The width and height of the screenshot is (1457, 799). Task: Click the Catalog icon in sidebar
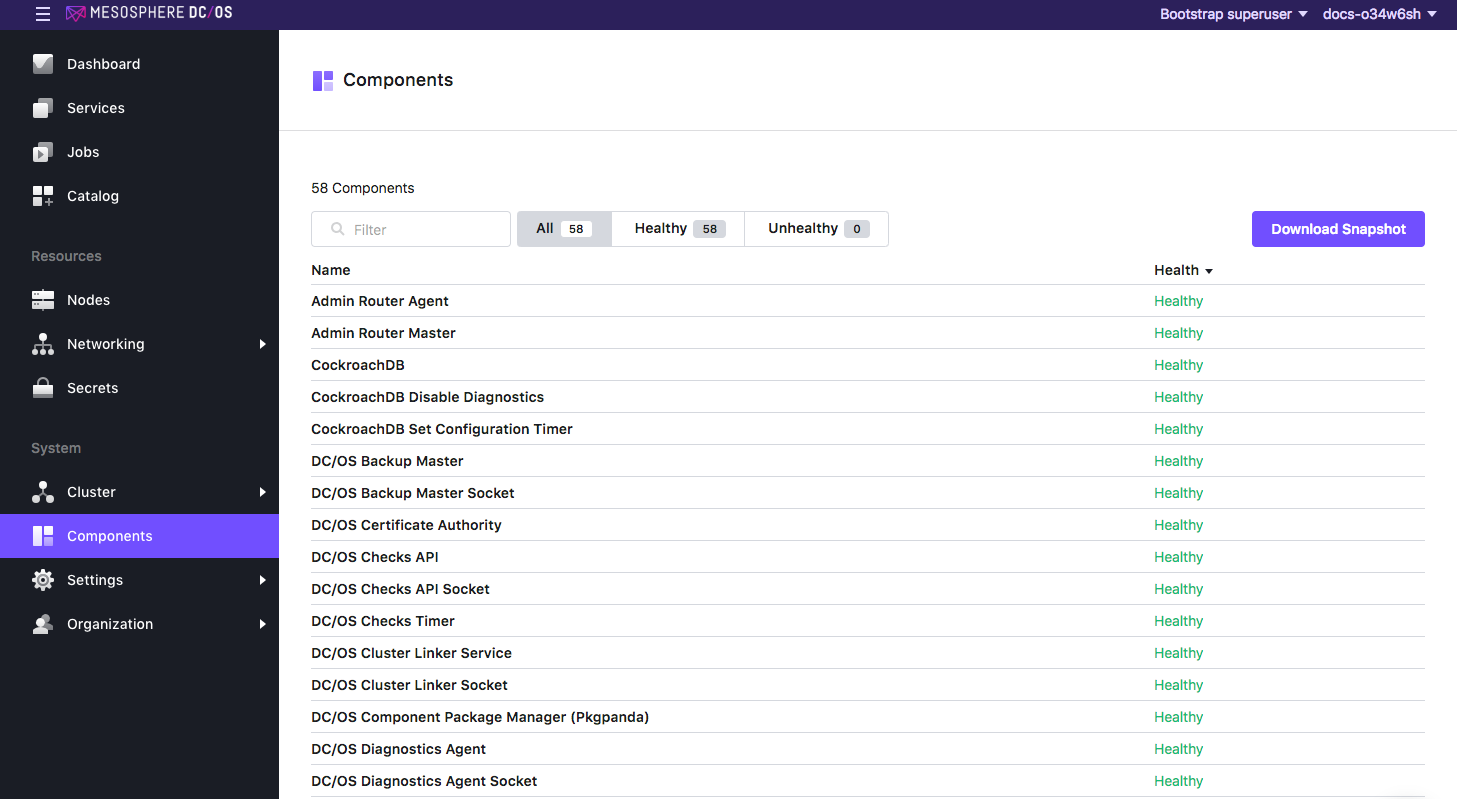[x=43, y=196]
